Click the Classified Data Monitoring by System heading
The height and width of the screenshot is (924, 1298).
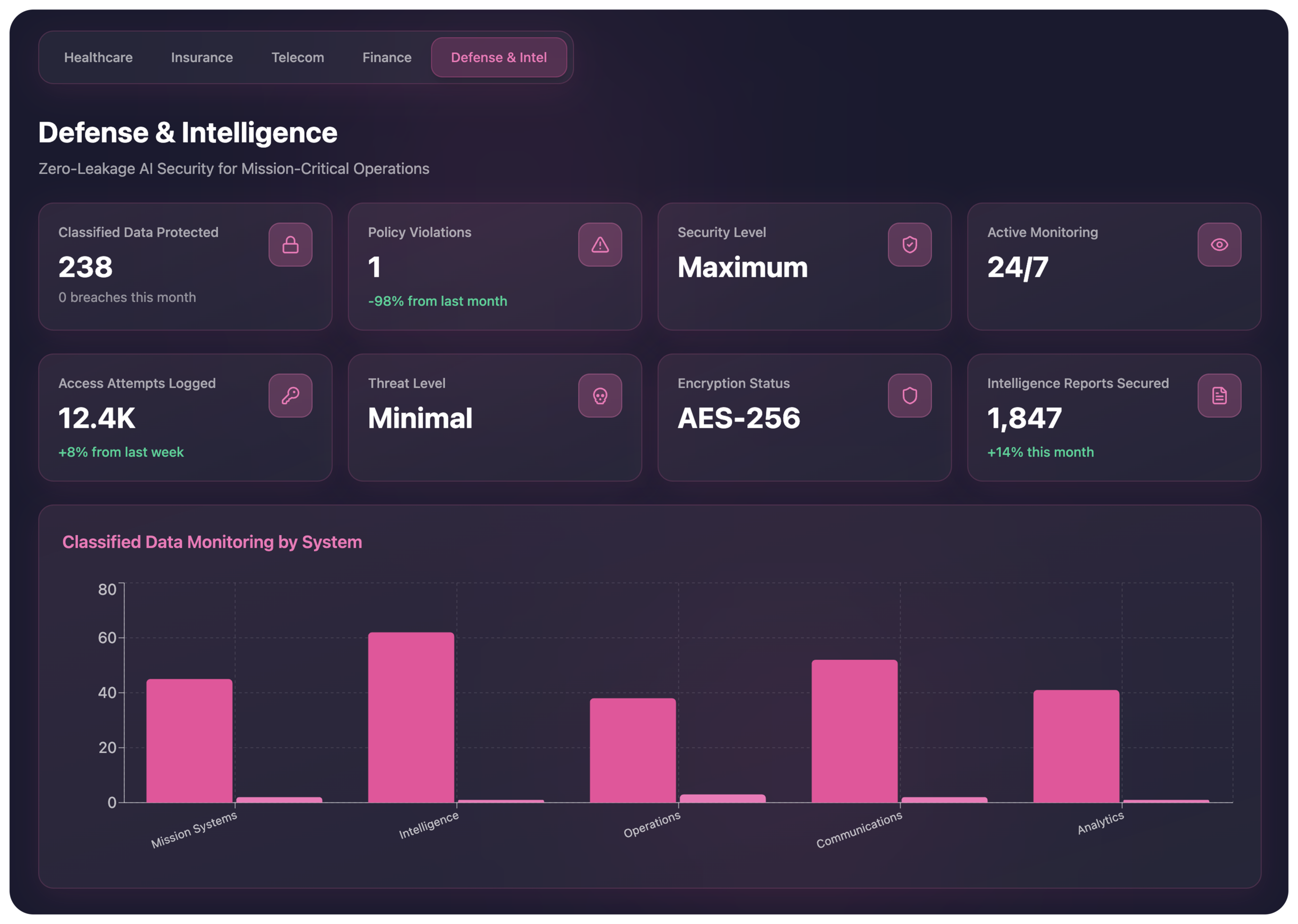pos(212,542)
